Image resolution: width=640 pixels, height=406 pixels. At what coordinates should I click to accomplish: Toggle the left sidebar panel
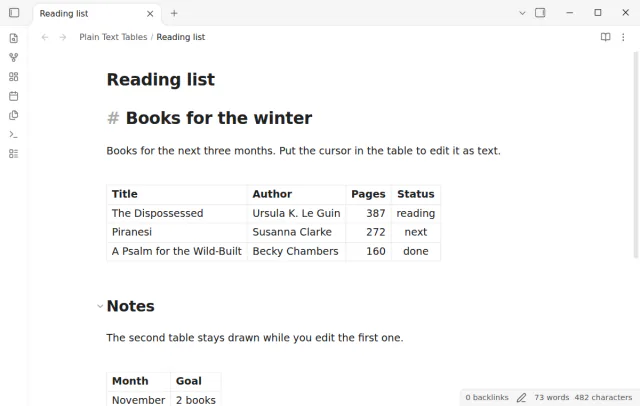tap(14, 13)
